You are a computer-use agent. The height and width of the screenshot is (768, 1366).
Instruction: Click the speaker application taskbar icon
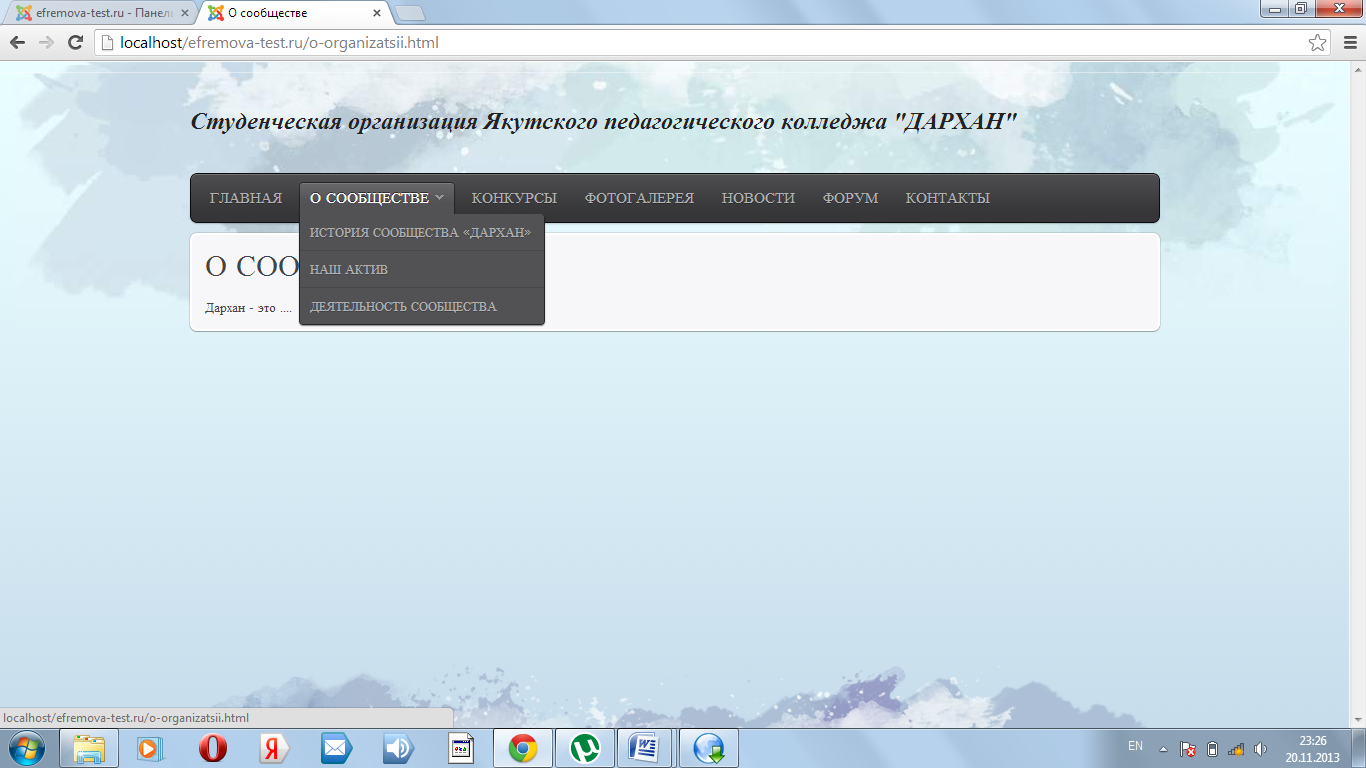coord(398,748)
